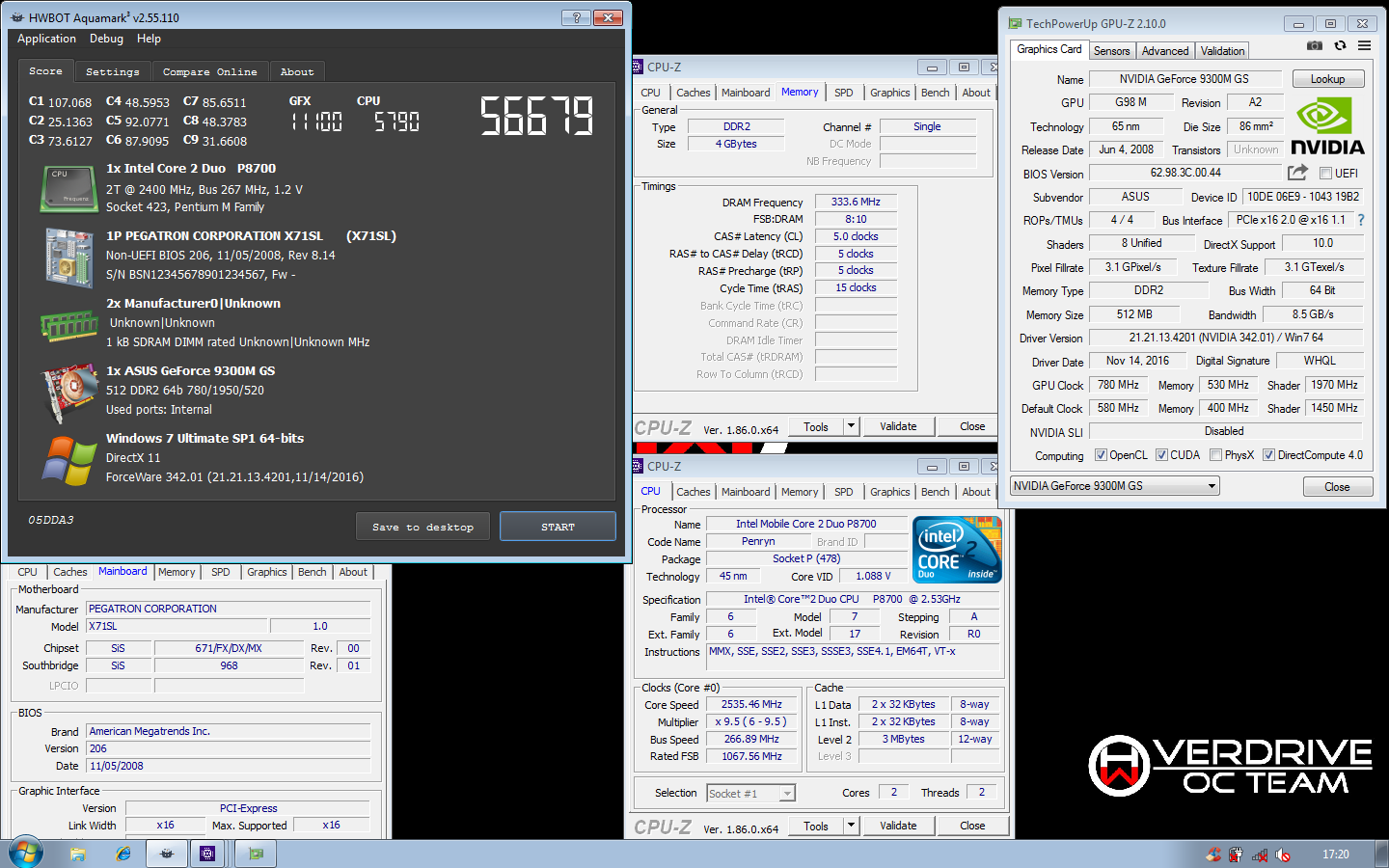This screenshot has height=868, width=1389.
Task: Click DRAM Frequency value 333.6 MHz
Action: (856, 202)
